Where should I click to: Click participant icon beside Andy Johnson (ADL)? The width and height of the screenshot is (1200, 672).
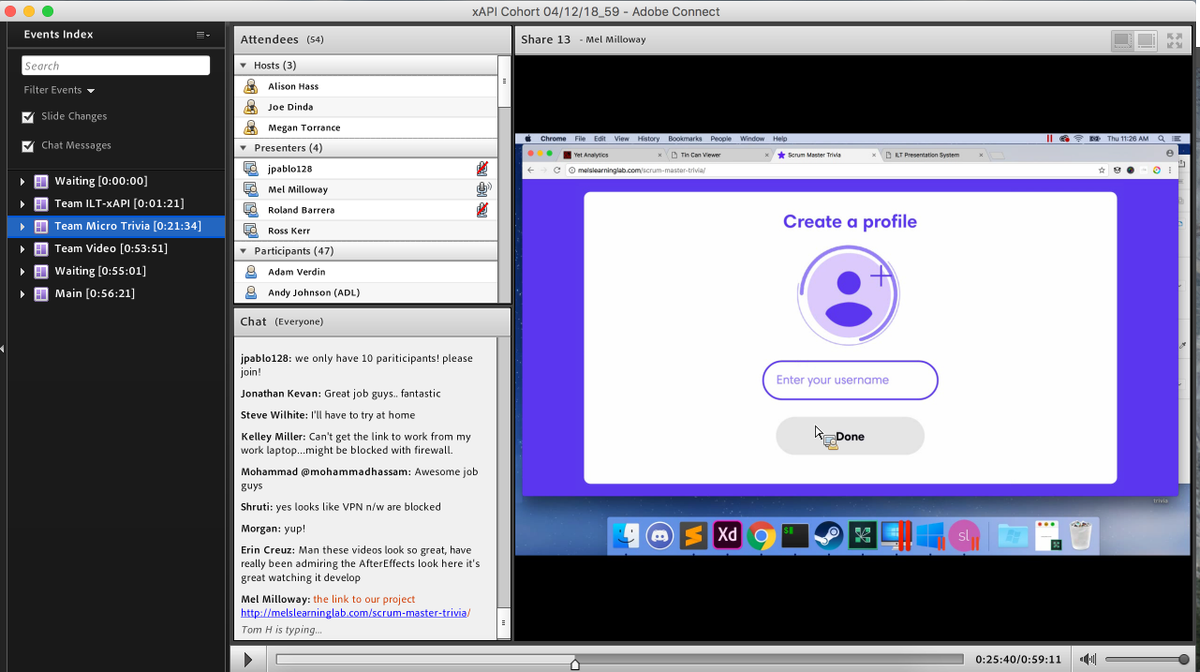[250, 292]
